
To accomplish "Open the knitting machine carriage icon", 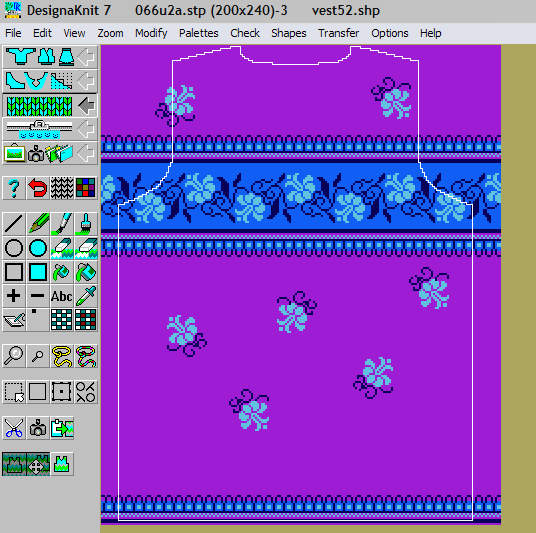I will (x=39, y=129).
